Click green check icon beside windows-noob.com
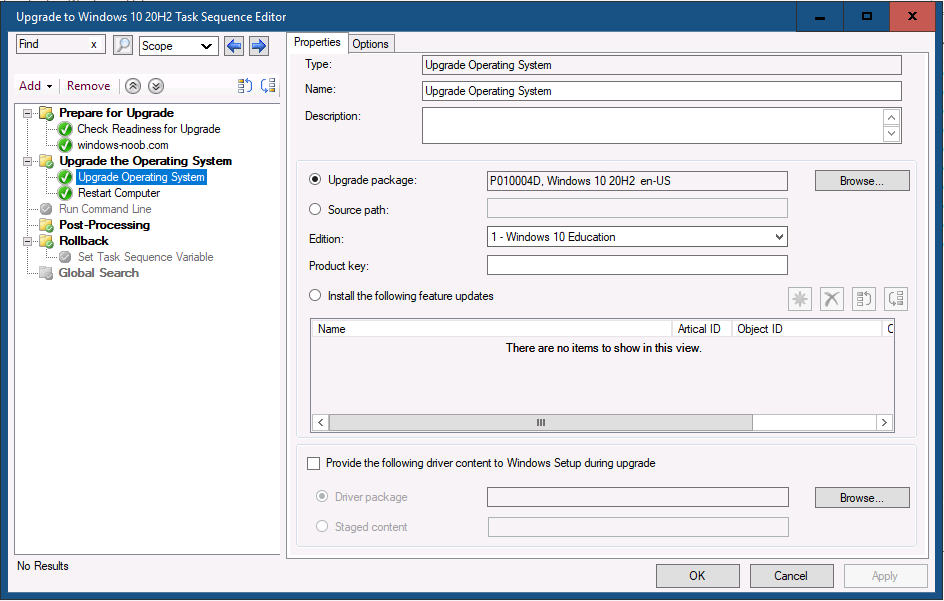 coord(65,145)
